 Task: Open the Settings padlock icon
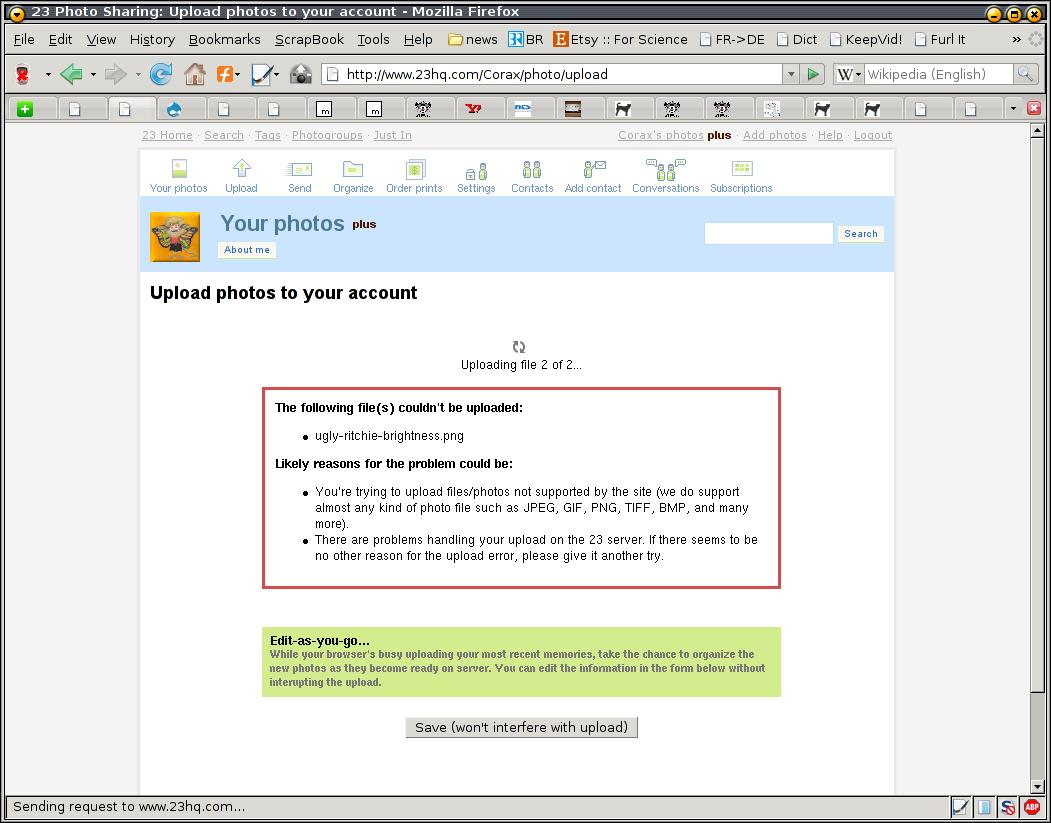(477, 171)
